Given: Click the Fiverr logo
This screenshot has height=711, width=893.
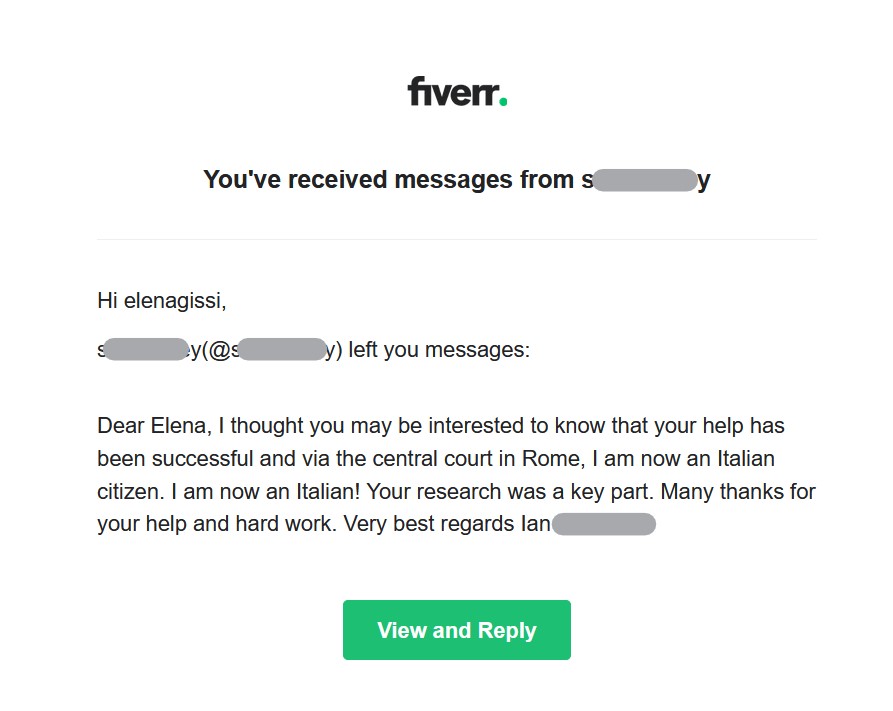Looking at the screenshot, I should coord(456,92).
